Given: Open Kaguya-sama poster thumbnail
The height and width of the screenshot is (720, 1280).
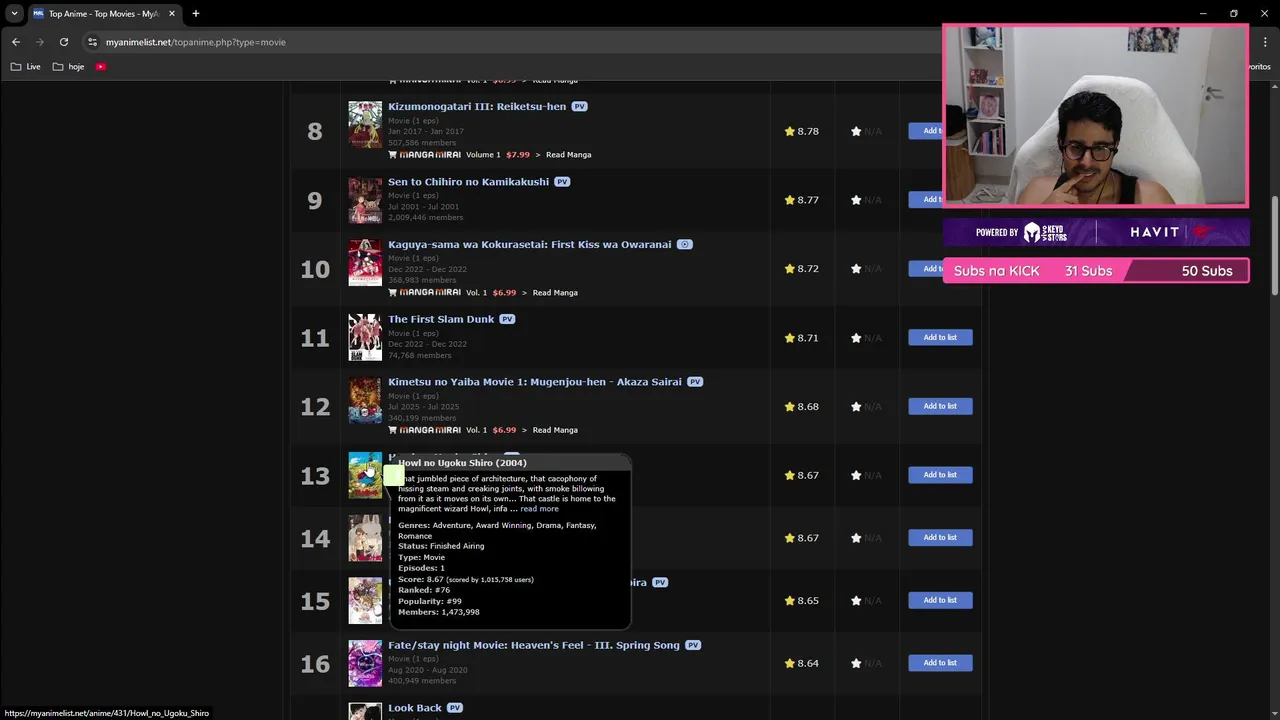Looking at the screenshot, I should [x=365, y=263].
